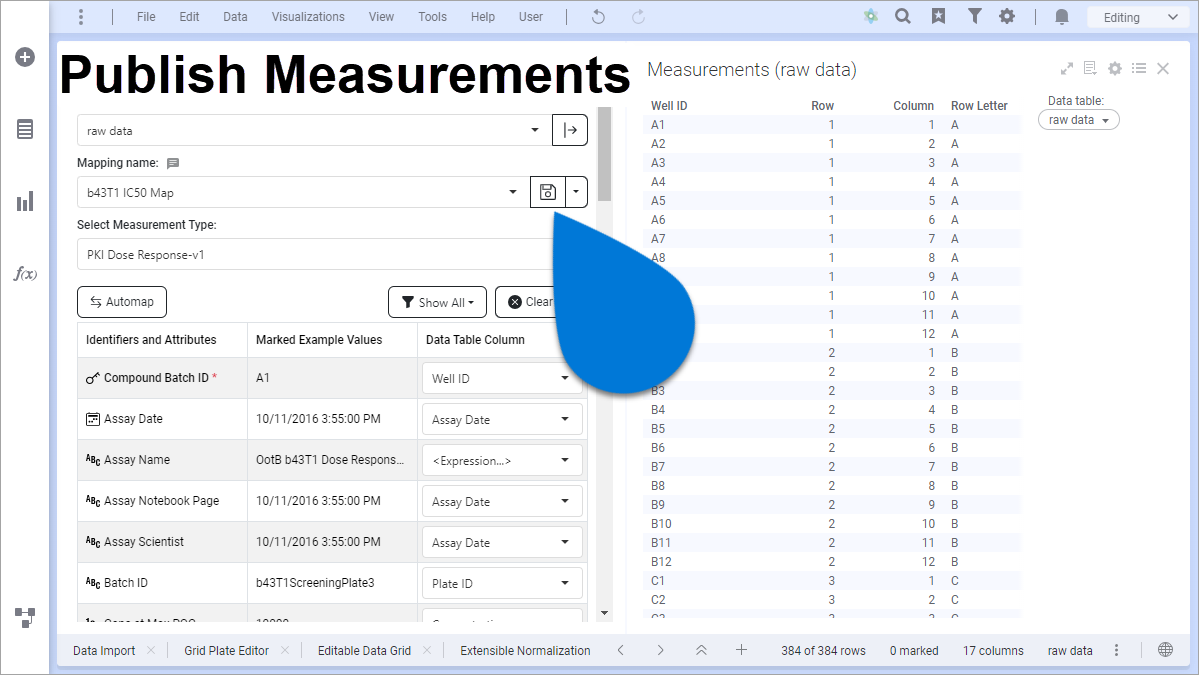1199x675 pixels.
Task: Open the recommendations sparkle icon
Action: pos(871,16)
